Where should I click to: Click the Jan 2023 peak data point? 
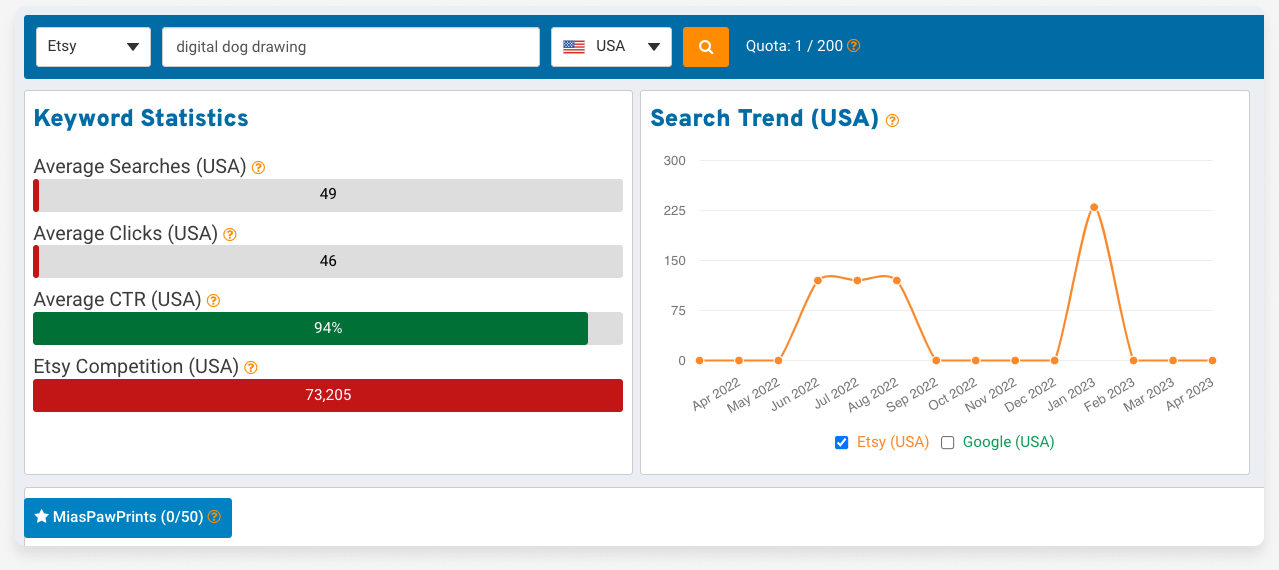(1094, 207)
